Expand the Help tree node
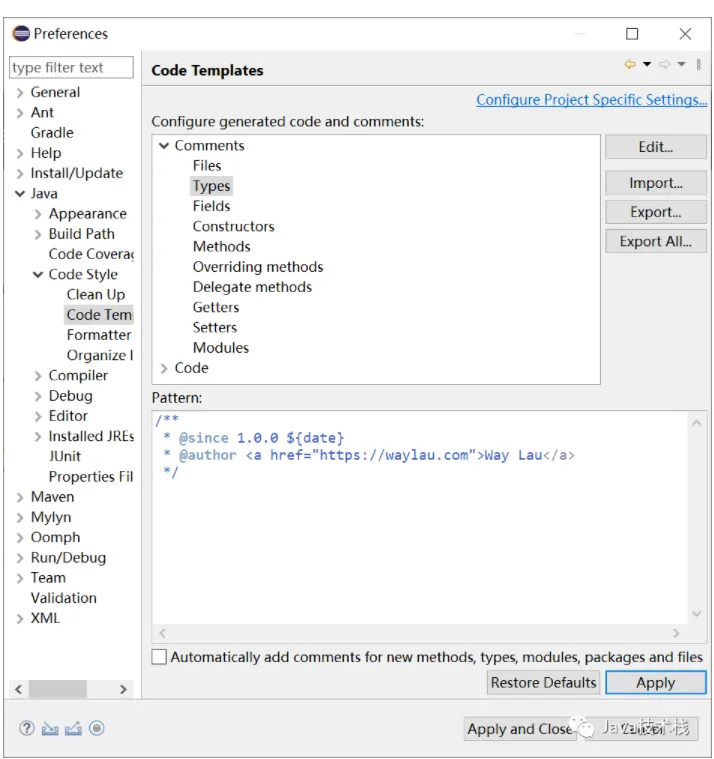Image resolution: width=714 pixels, height=759 pixels. pyautogui.click(x=20, y=153)
